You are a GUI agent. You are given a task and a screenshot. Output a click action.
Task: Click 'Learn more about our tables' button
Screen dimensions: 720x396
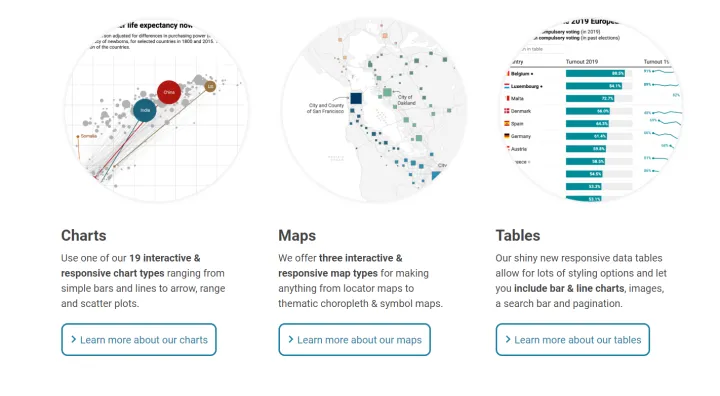click(573, 339)
